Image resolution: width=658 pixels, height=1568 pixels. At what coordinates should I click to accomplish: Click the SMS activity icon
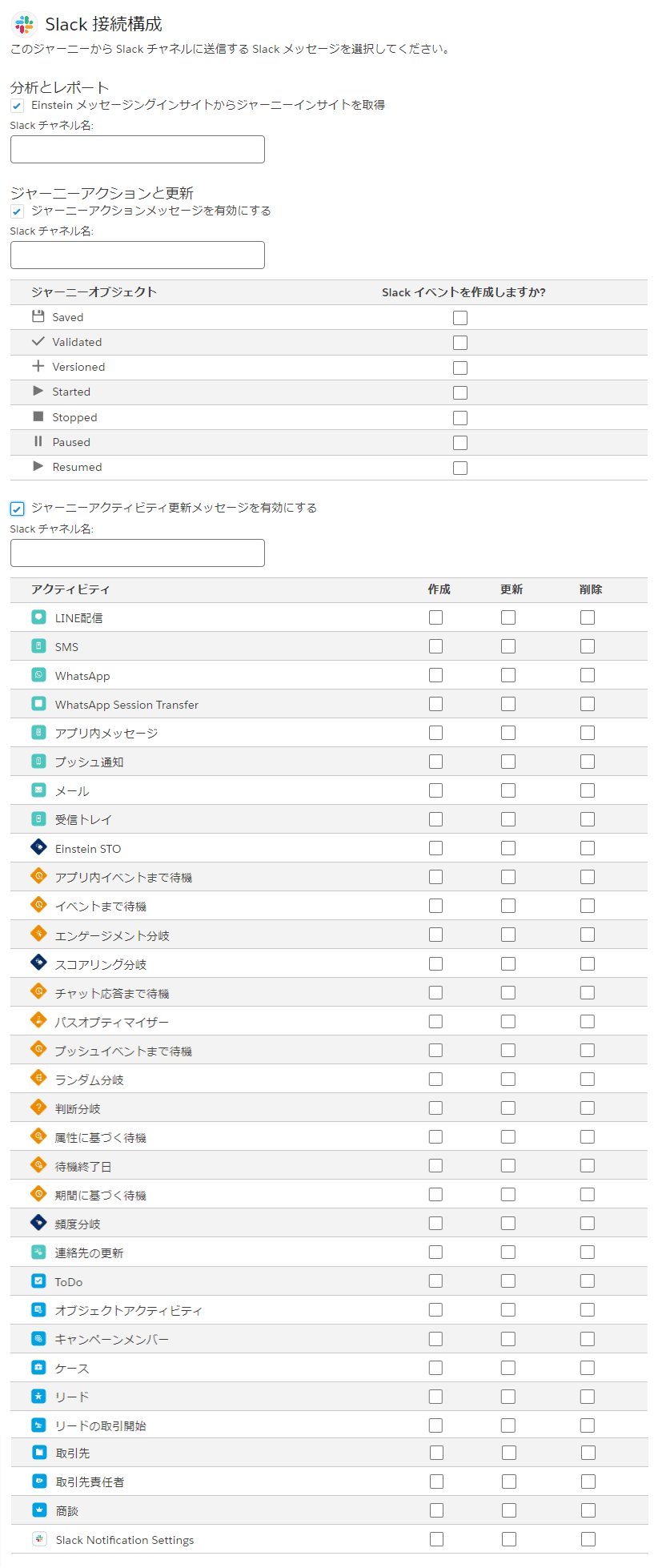(x=38, y=645)
